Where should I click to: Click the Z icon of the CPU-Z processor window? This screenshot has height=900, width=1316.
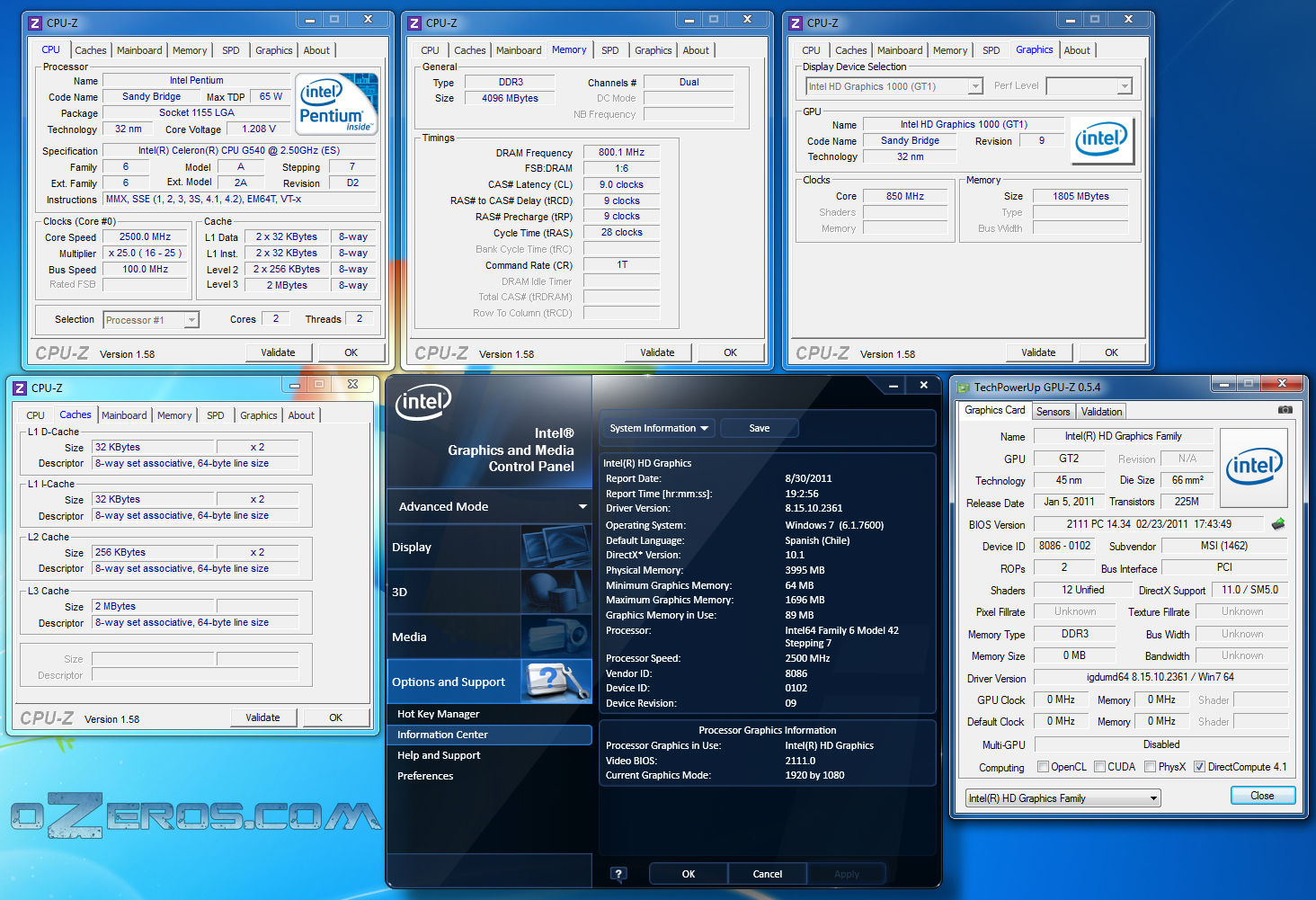point(34,22)
